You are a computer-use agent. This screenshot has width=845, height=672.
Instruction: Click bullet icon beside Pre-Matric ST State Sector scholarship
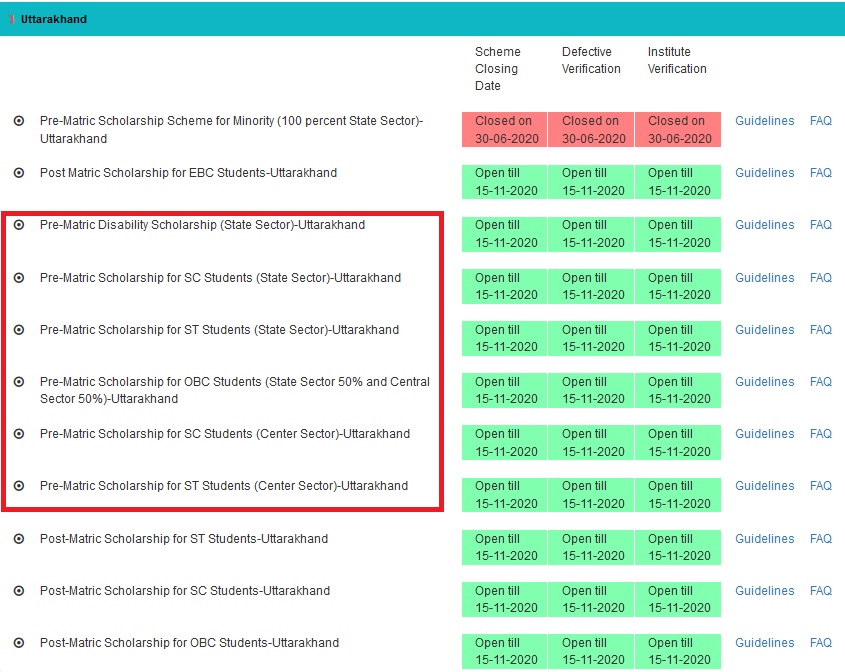[19, 330]
